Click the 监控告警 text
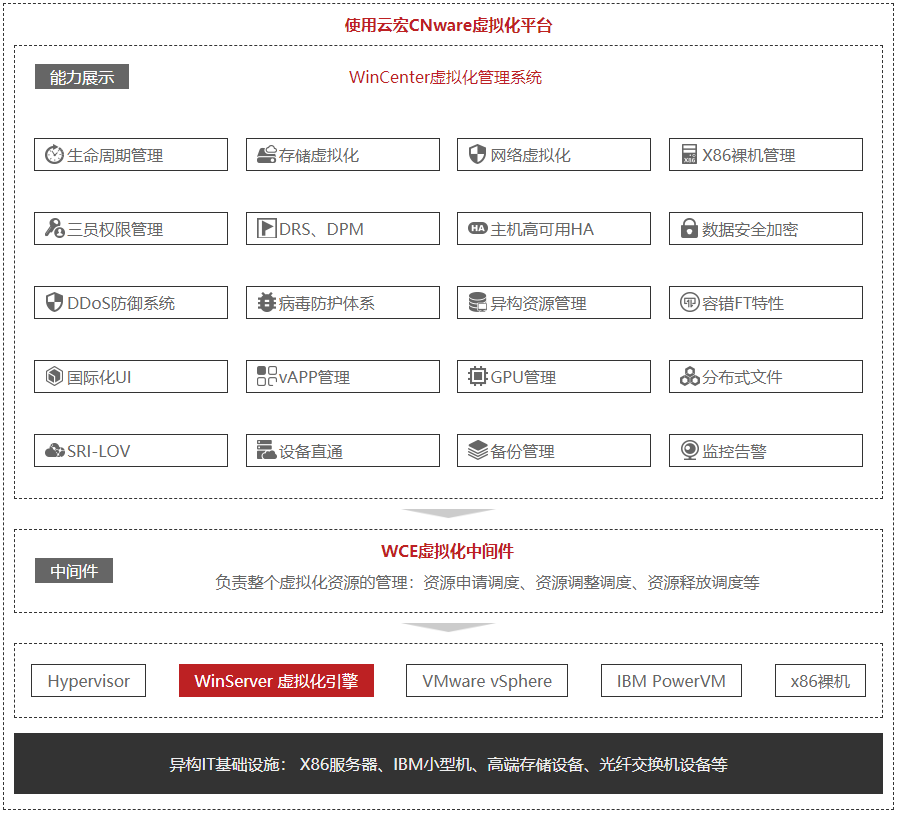This screenshot has height=815, width=898. [x=734, y=451]
